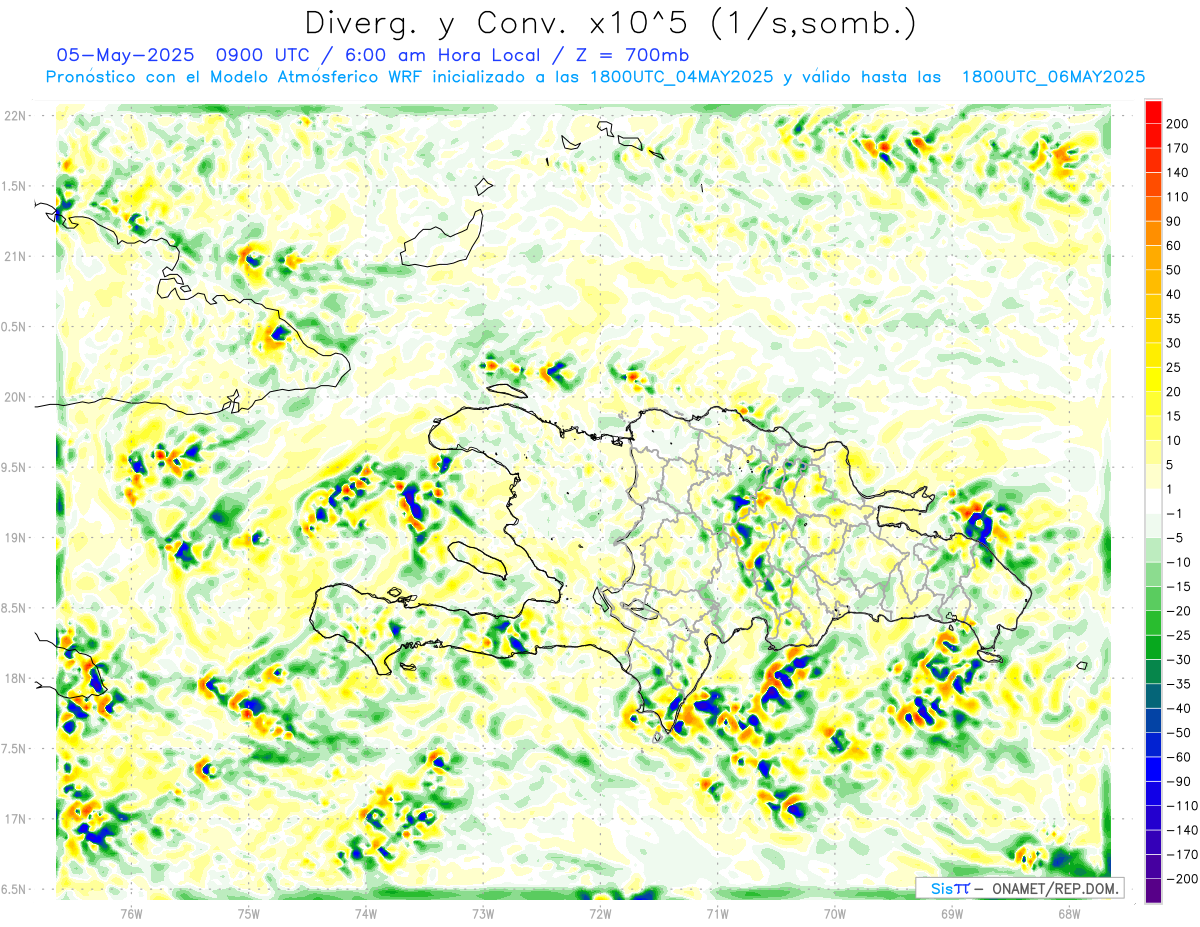This screenshot has width=1200, height=927.
Task: Click the '74W' longitude label
Action: coord(365,914)
